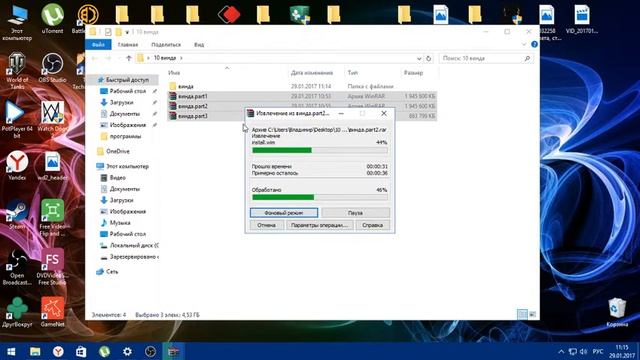Launch GameNet desktop shortcut
The width and height of the screenshot is (640, 360).
pyautogui.click(x=52, y=312)
